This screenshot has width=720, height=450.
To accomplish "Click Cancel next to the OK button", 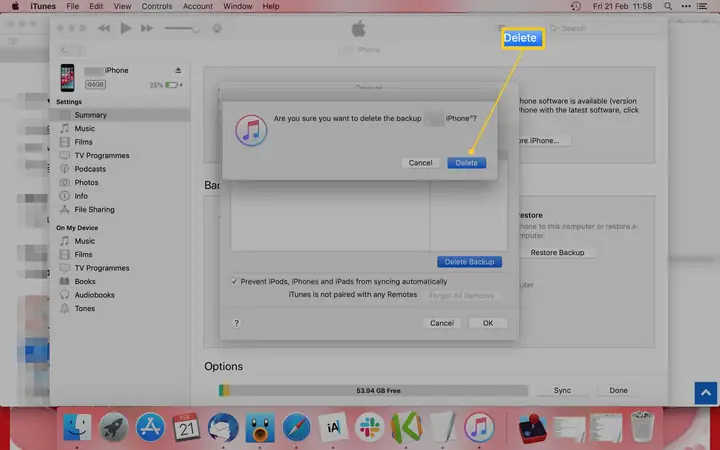I will tap(442, 323).
